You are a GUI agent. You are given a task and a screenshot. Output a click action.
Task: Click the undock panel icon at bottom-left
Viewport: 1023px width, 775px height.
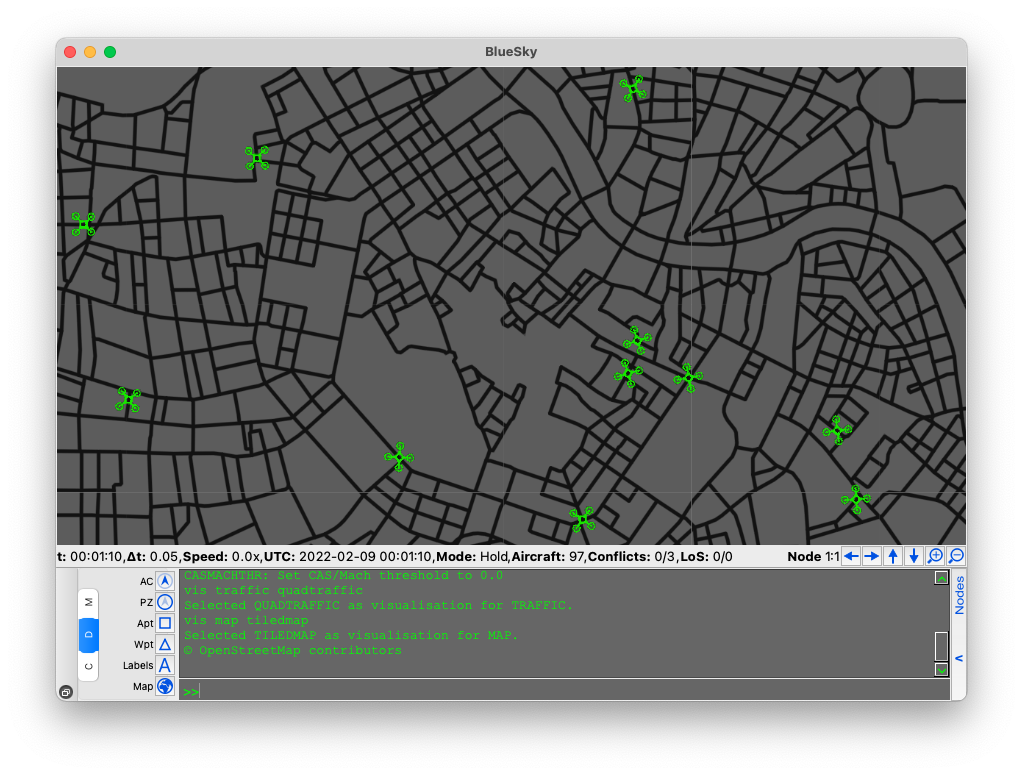pyautogui.click(x=66, y=692)
